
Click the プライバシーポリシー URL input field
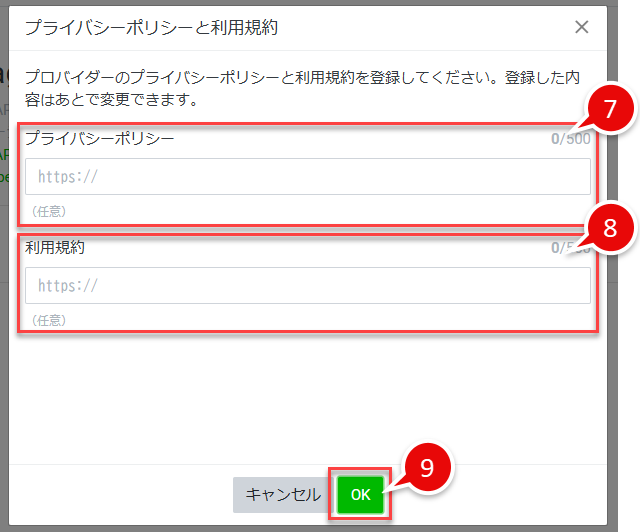click(308, 176)
